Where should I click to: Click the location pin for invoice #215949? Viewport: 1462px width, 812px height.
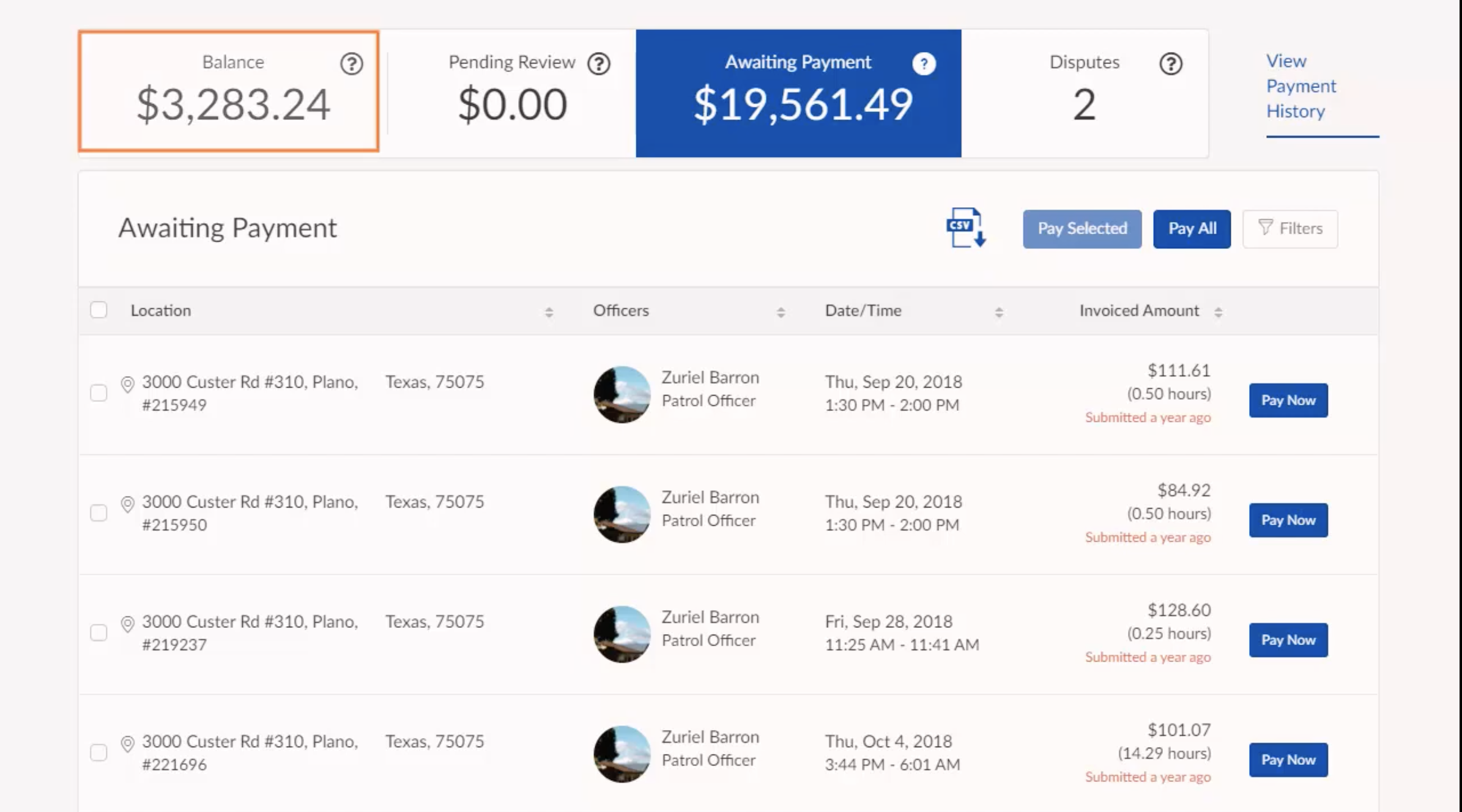(x=127, y=385)
